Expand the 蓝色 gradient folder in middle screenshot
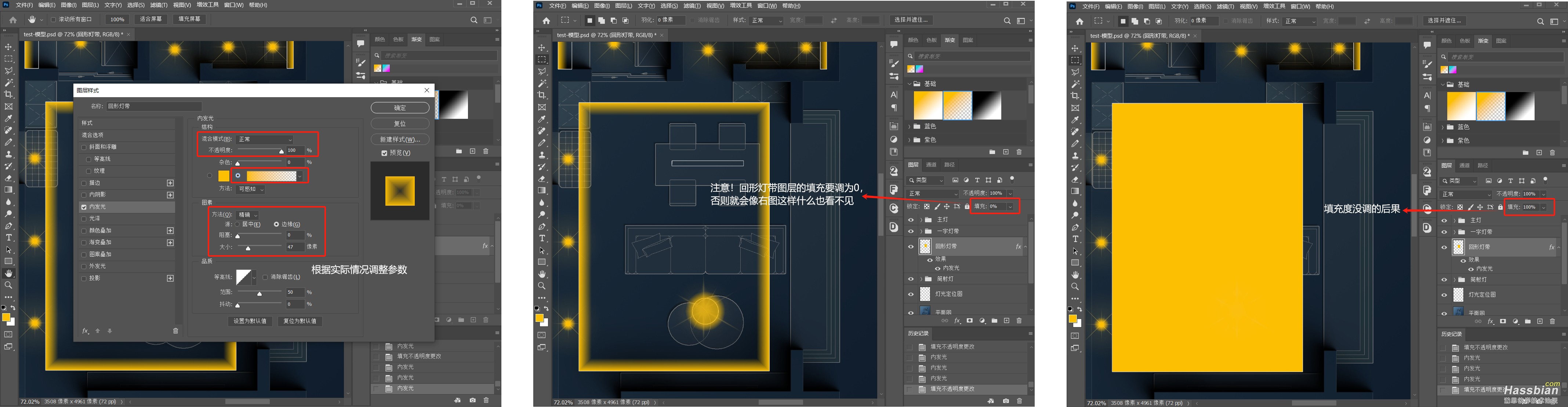Viewport: 1568px width, 407px height. [x=910, y=126]
